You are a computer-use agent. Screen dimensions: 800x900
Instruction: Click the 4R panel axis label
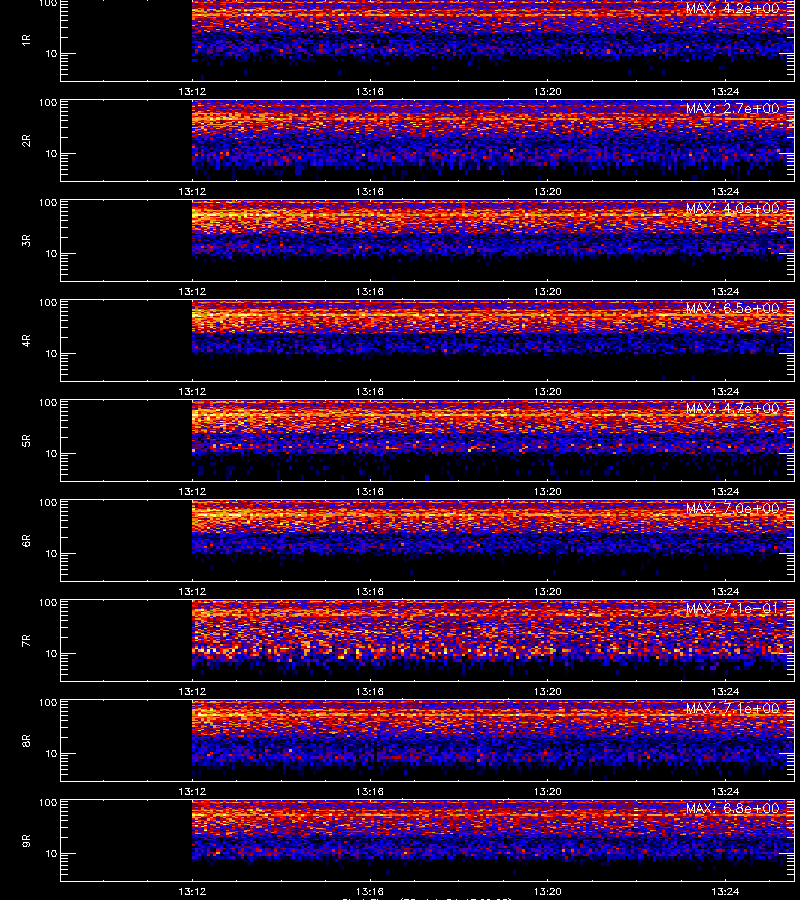[26, 340]
